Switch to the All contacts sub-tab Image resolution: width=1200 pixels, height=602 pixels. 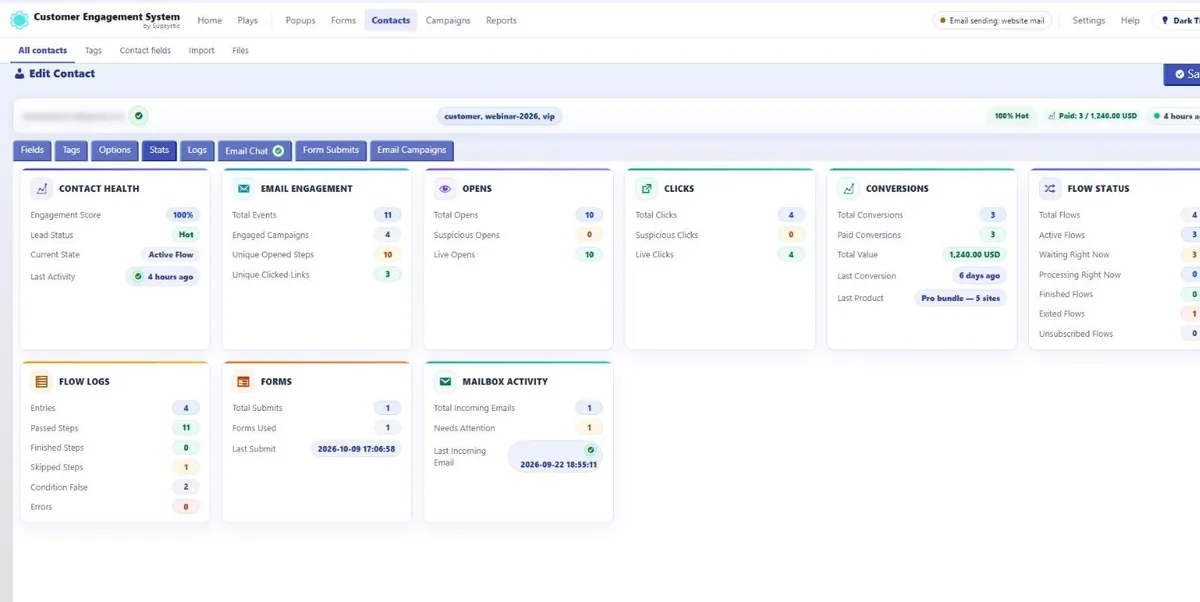tap(43, 50)
